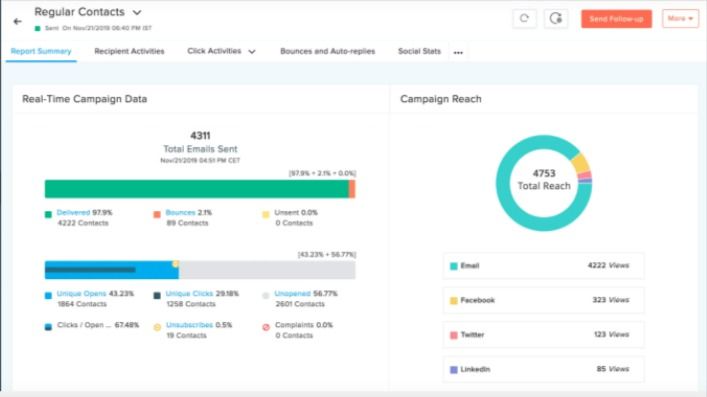
Task: Click the scheduled refresh icon button
Action: [556, 18]
